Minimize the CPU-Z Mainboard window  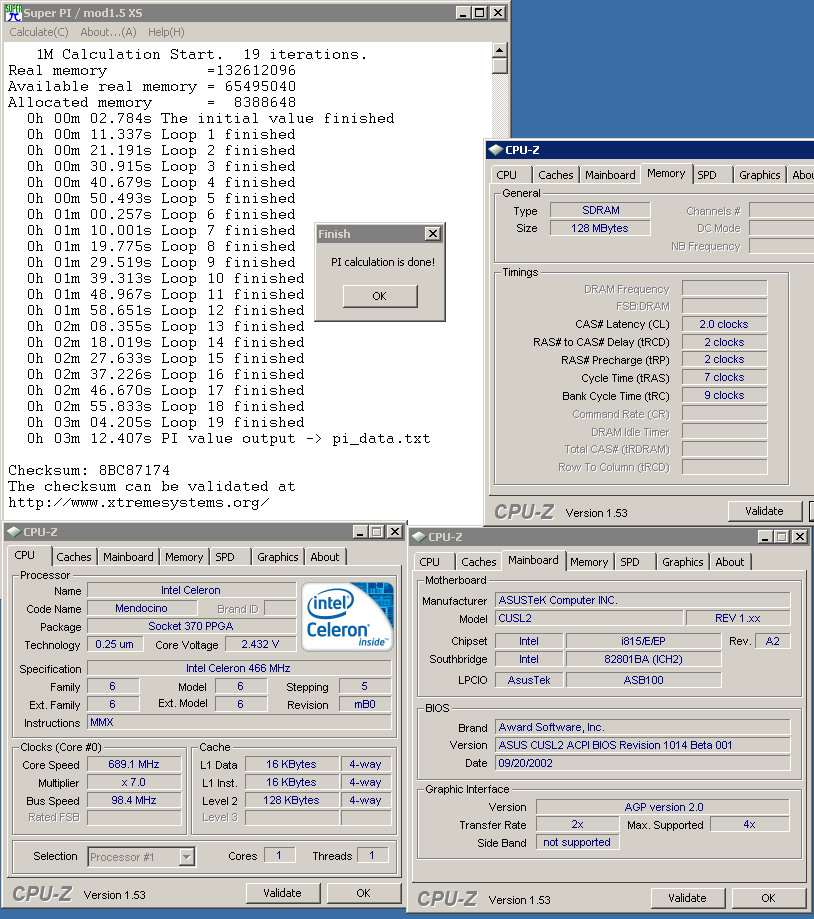click(x=763, y=537)
